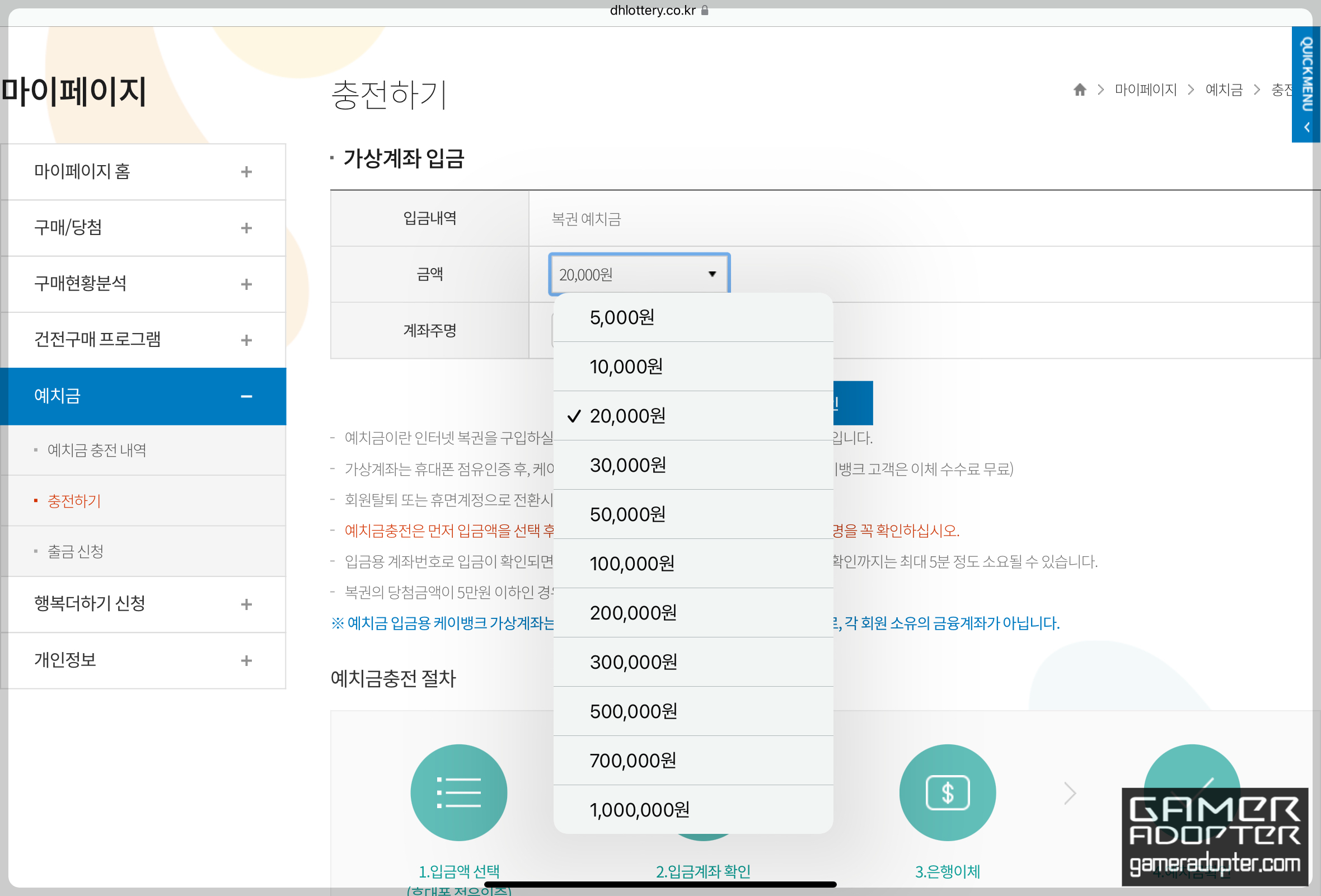Pick the checked 20,000원 option
1321x896 pixels.
[692, 415]
